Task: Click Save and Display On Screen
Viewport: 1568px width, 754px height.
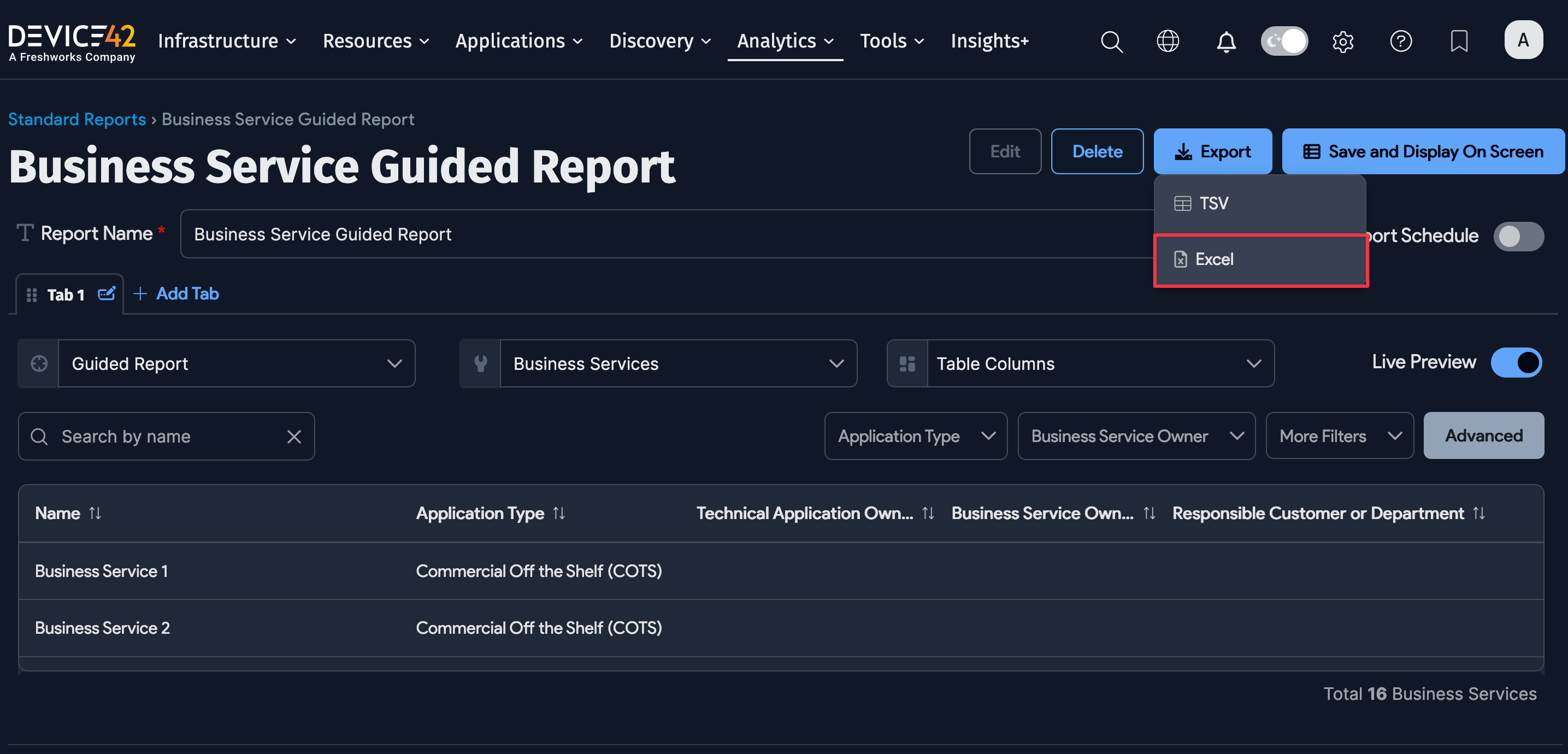Action: (1423, 151)
